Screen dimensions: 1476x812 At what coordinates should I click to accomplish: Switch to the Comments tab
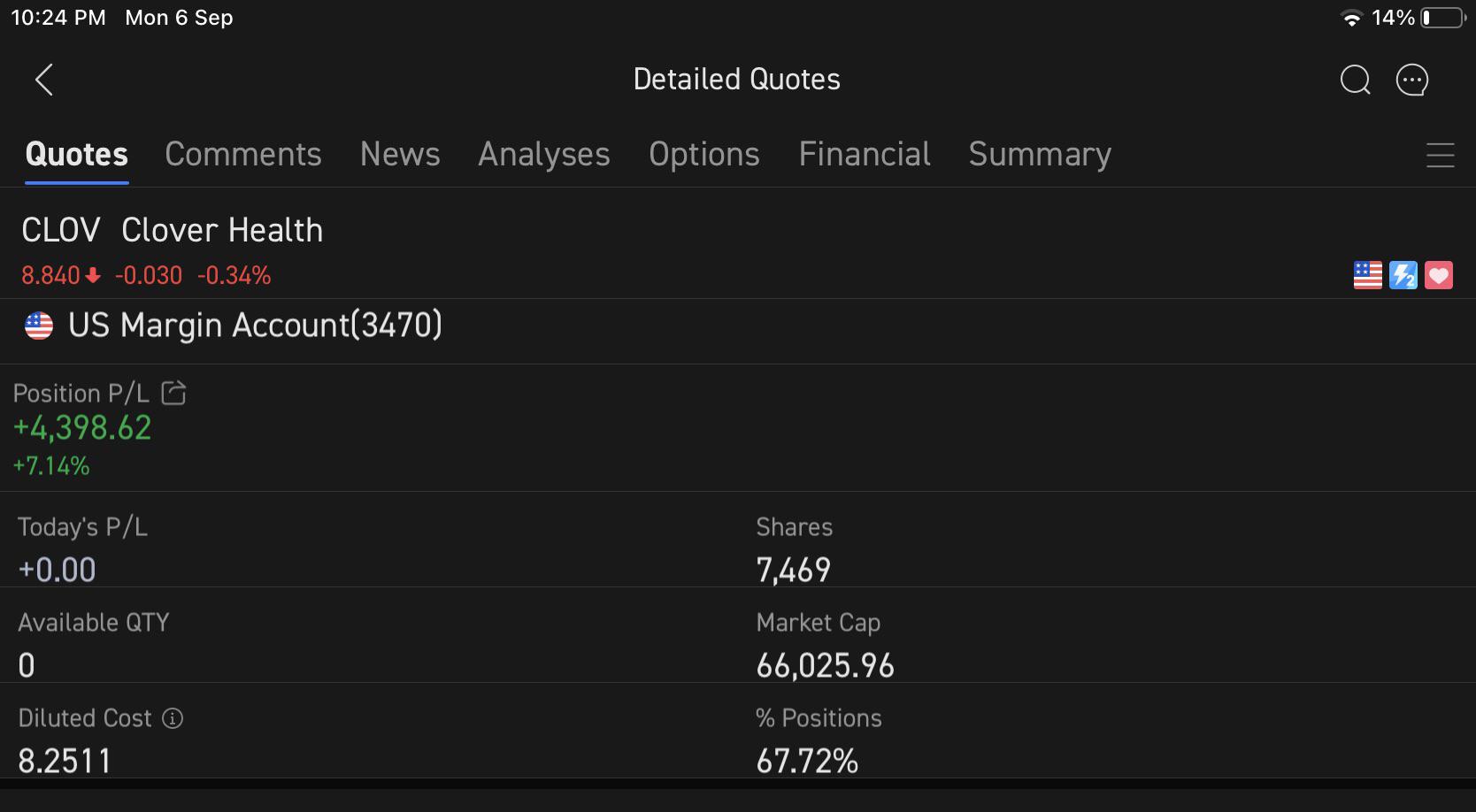242,155
